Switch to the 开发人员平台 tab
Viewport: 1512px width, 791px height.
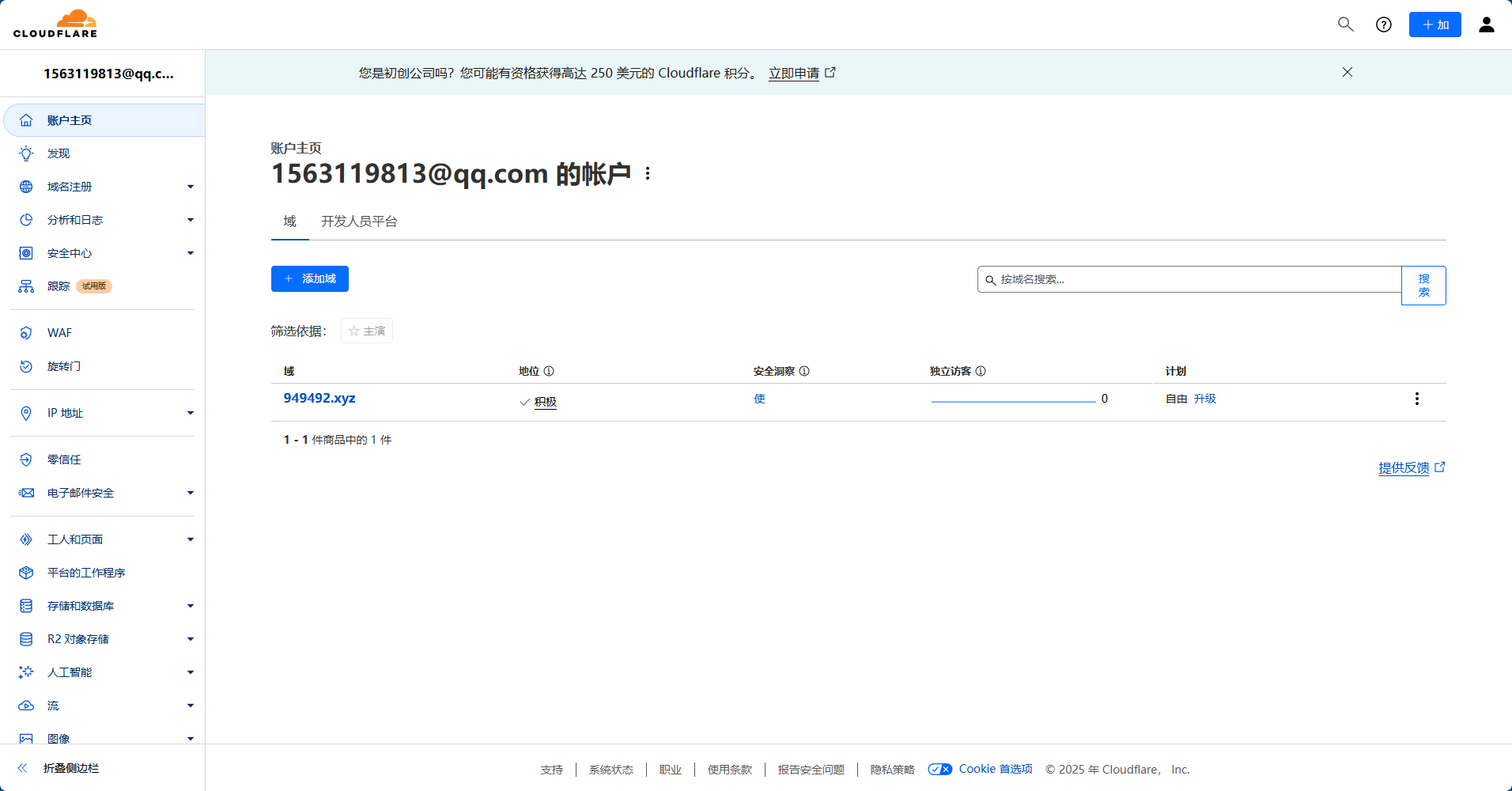pyautogui.click(x=359, y=221)
